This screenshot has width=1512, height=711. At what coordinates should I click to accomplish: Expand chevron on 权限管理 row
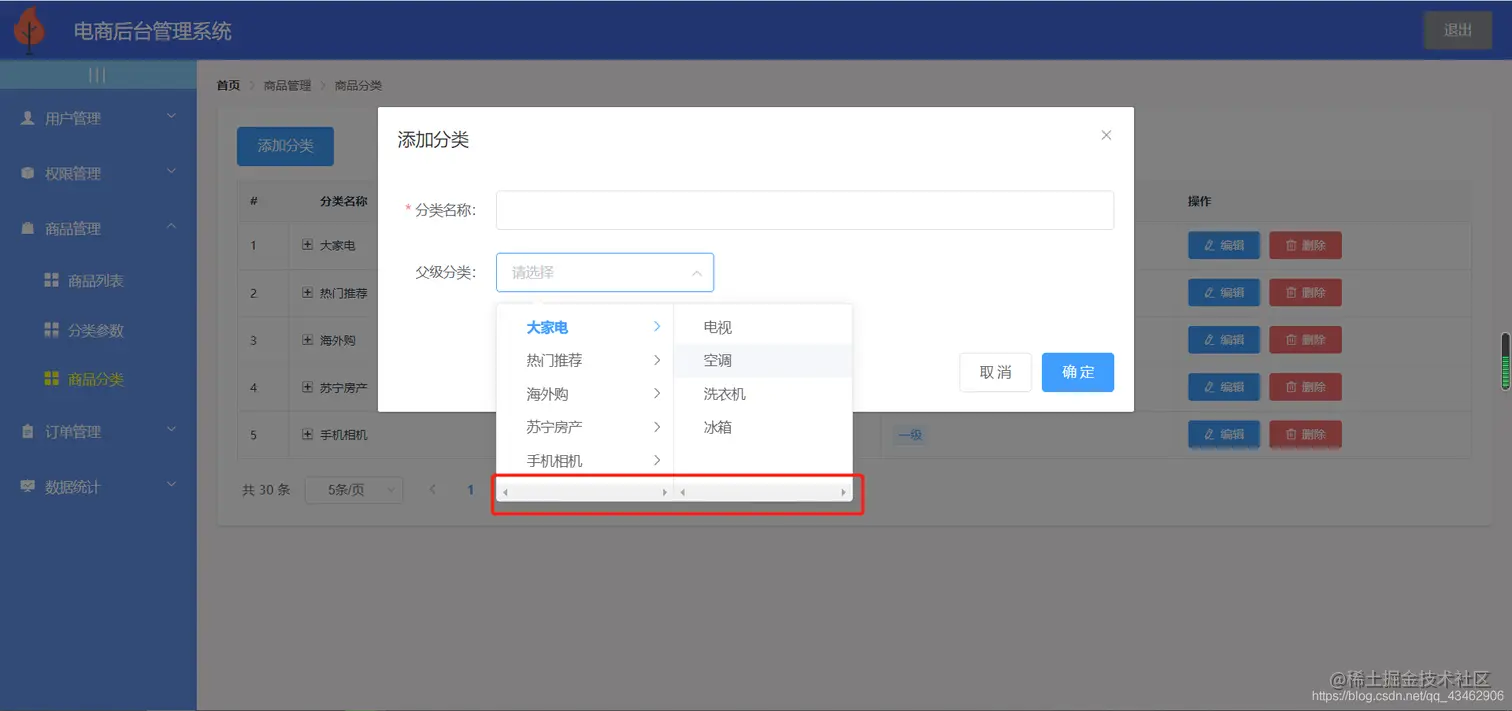coord(171,172)
